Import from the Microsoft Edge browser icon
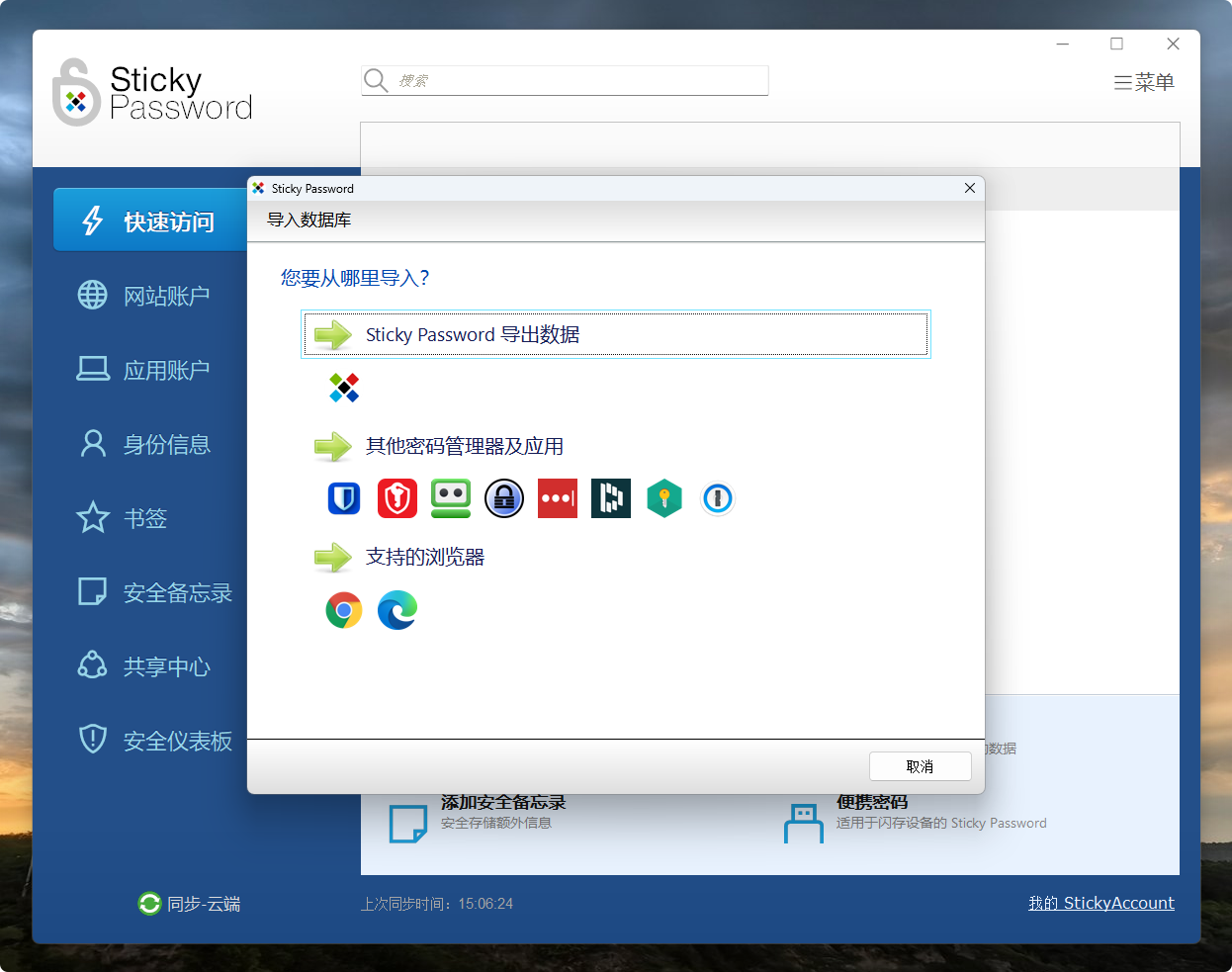 [x=397, y=610]
